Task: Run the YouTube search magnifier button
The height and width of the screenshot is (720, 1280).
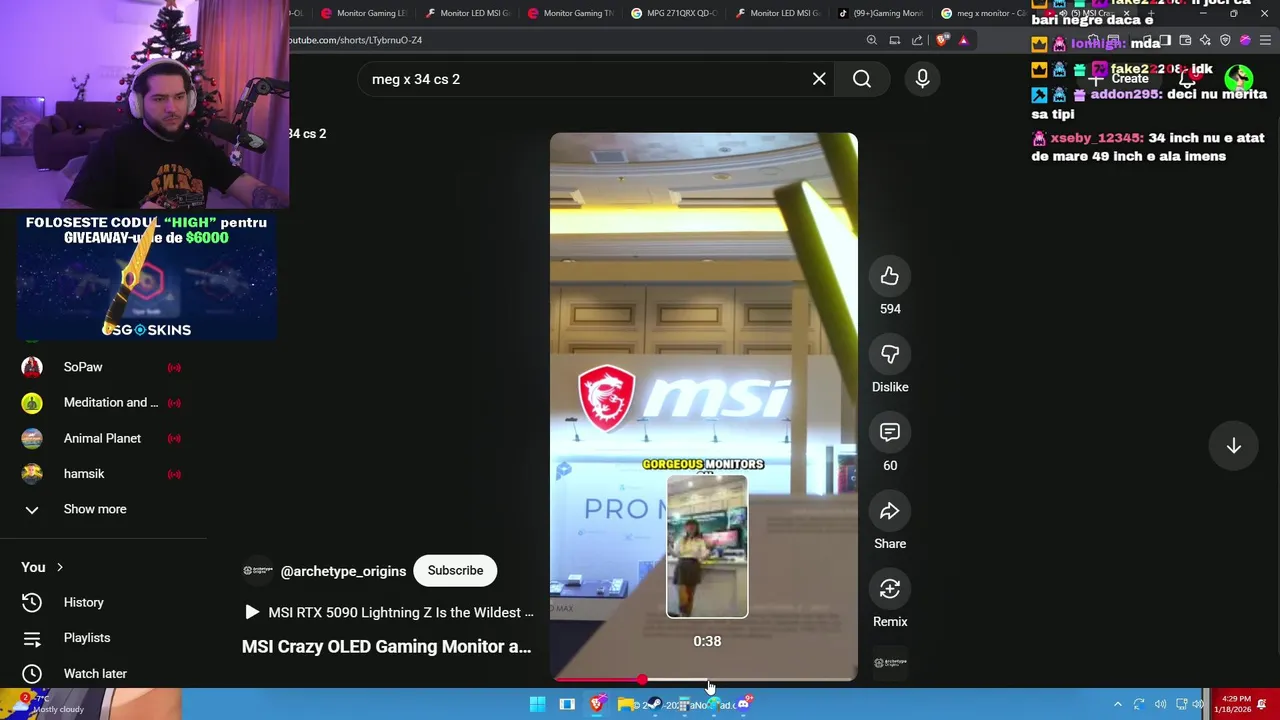Action: pyautogui.click(x=862, y=79)
